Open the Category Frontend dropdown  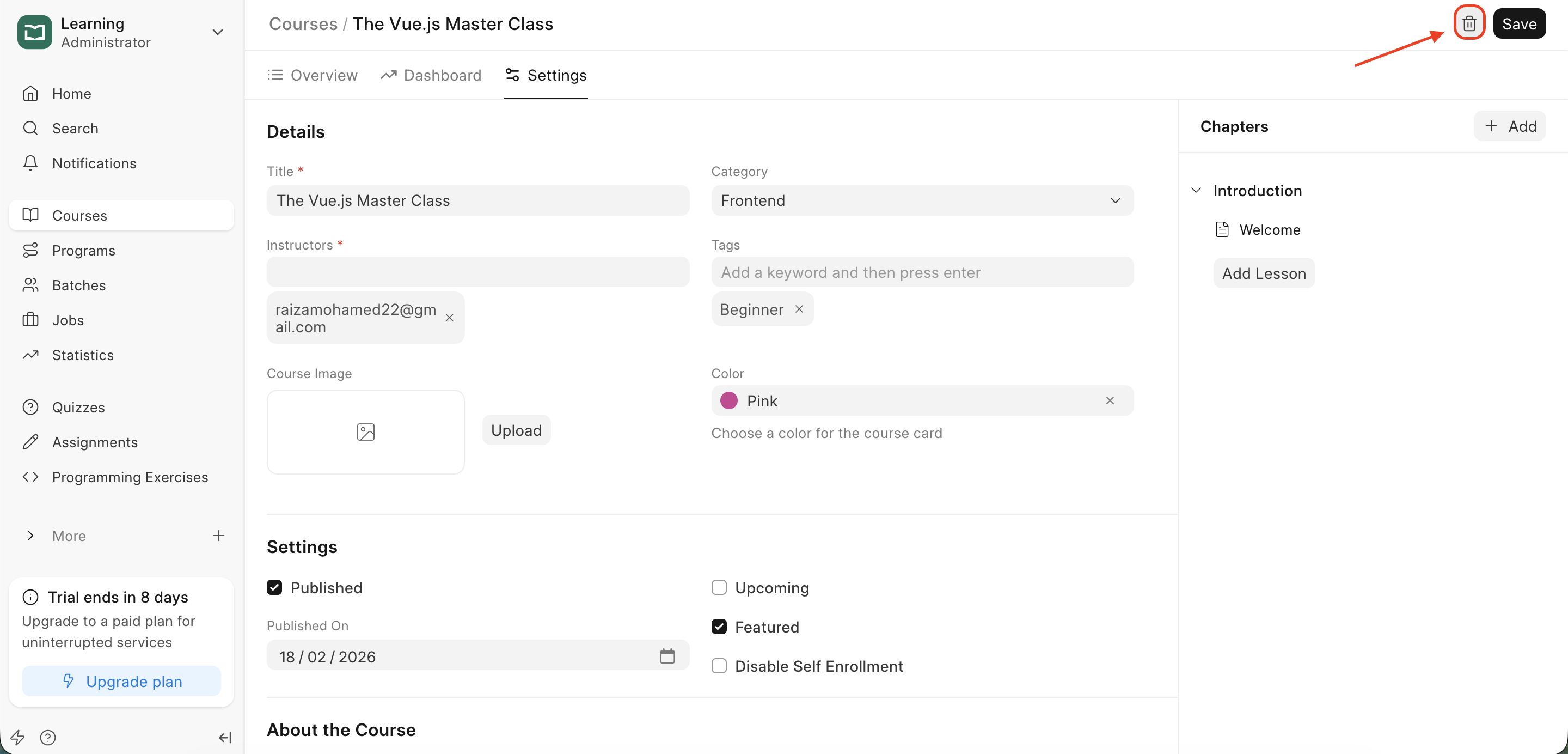(922, 200)
